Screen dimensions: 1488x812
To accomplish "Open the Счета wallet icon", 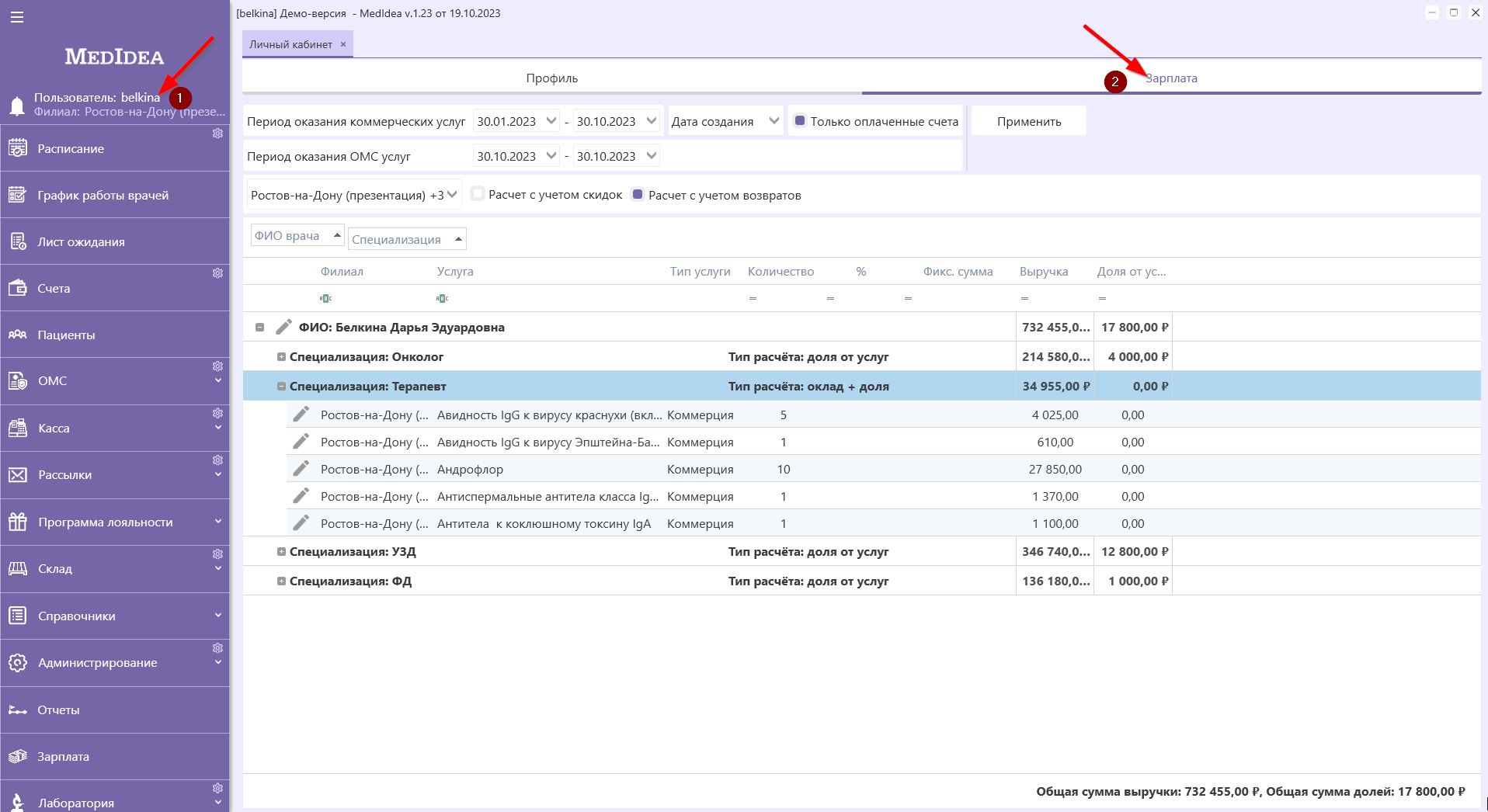I will point(17,288).
